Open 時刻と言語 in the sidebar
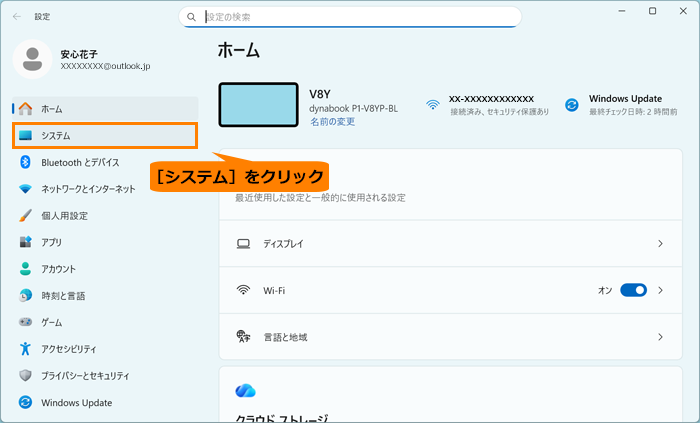Screen dimensions: 700x423 [x=105, y=295]
